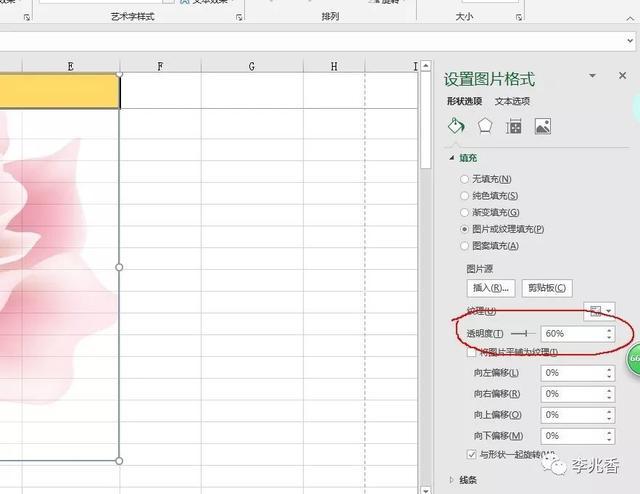This screenshot has width=640, height=494.
Task: Open the Effects pentagon tab
Action: coord(484,126)
